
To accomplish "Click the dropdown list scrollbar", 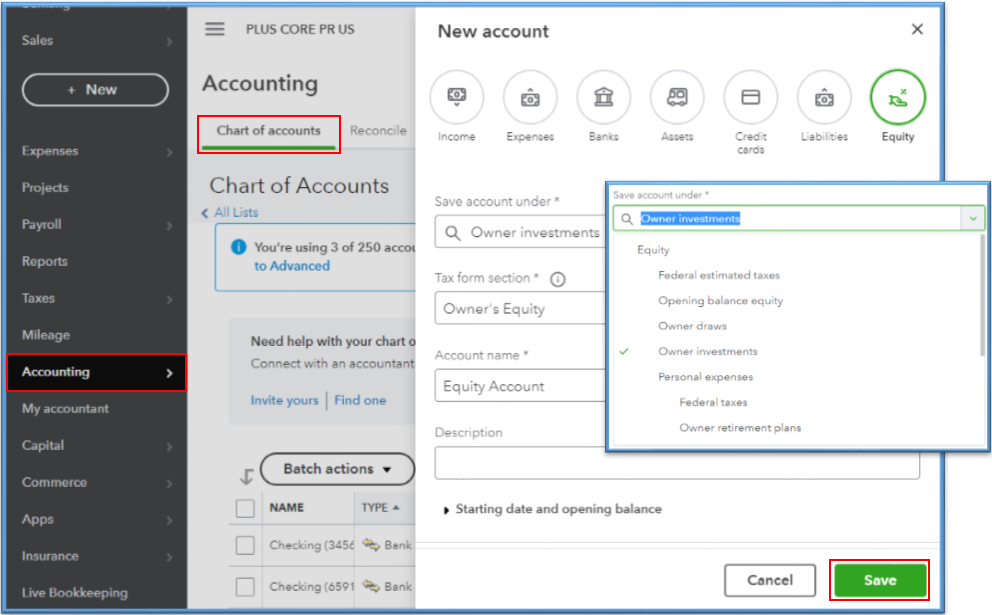I will [982, 296].
